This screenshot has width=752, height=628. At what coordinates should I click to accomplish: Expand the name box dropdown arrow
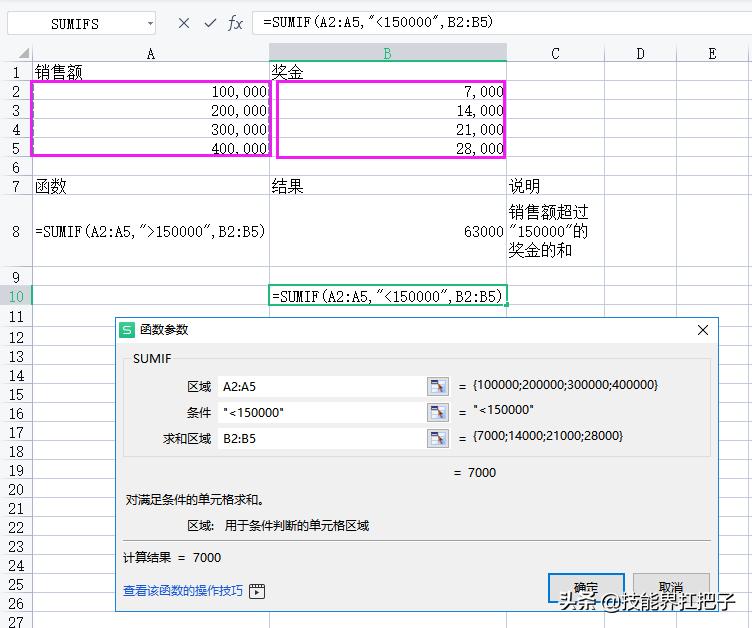coord(151,24)
